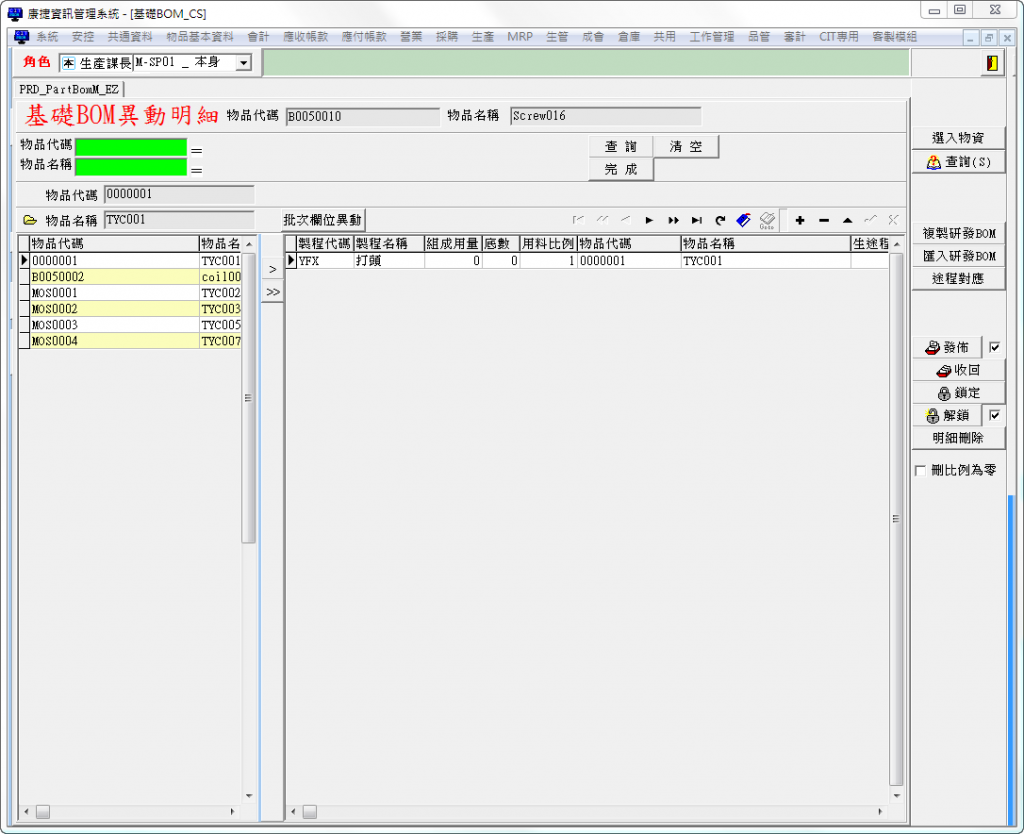Click the blue bookmark icon
Screen dimensions: 1024x834
743,220
